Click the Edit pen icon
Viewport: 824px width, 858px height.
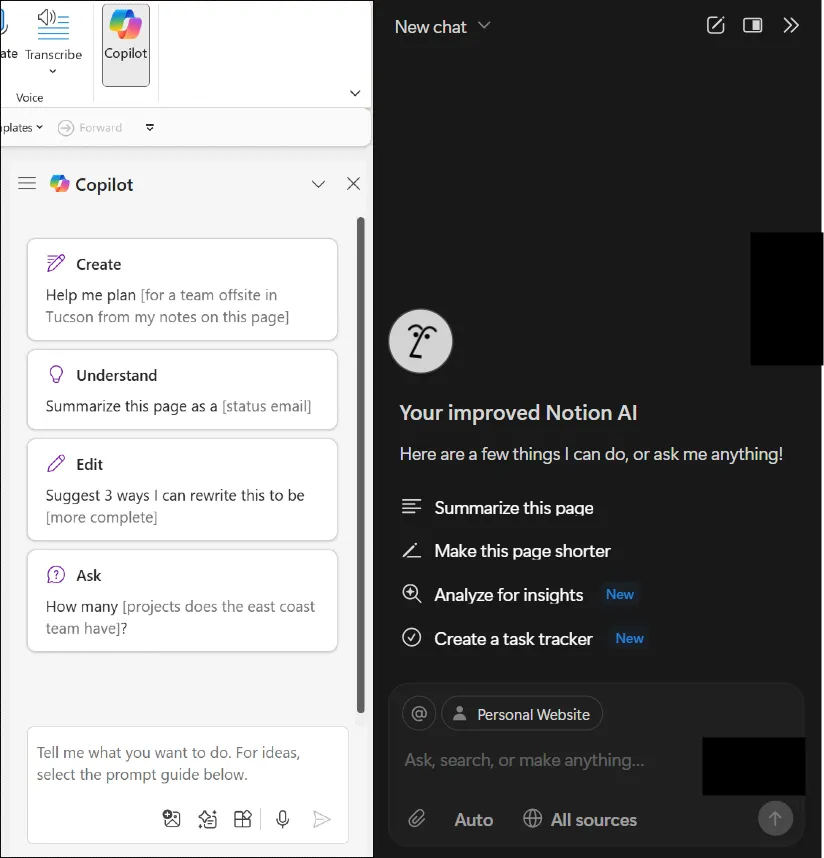coord(56,463)
